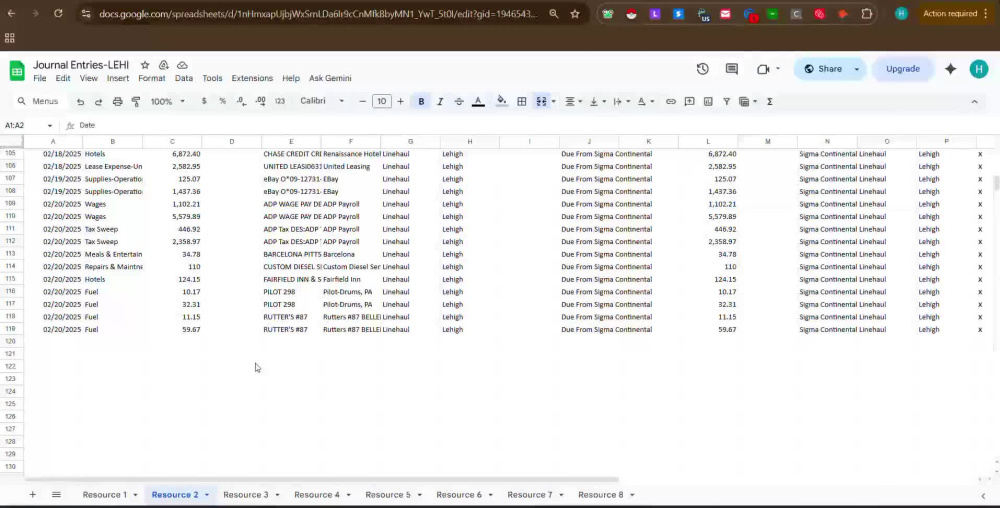Increase font size plus button
Image resolution: width=1000 pixels, height=508 pixels.
click(x=401, y=101)
